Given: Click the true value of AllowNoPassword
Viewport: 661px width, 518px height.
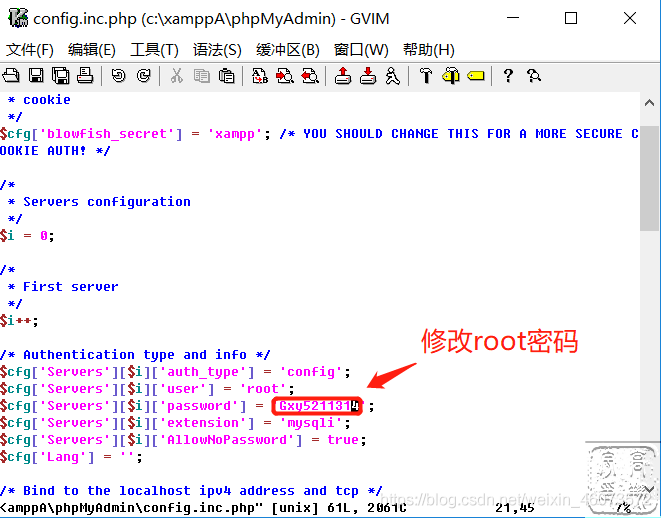Looking at the screenshot, I should 343,440.
